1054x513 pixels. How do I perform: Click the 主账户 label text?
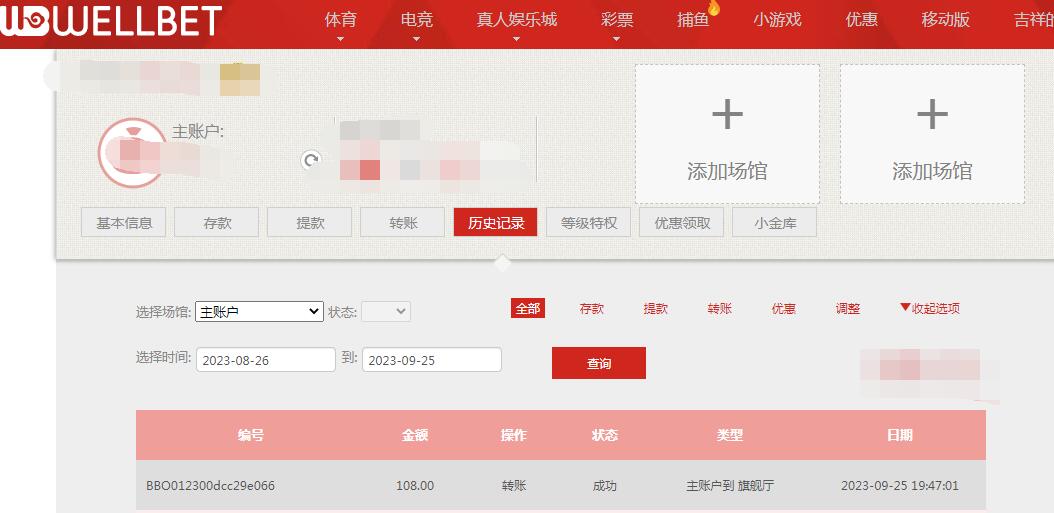tap(198, 132)
